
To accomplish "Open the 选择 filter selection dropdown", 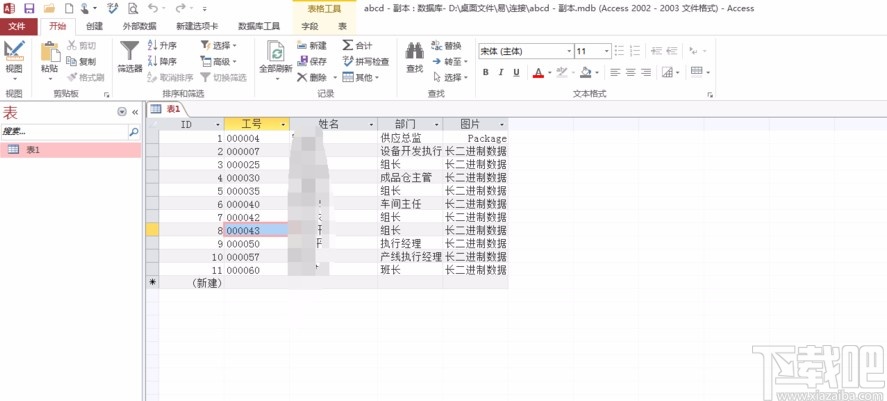I will coord(219,45).
